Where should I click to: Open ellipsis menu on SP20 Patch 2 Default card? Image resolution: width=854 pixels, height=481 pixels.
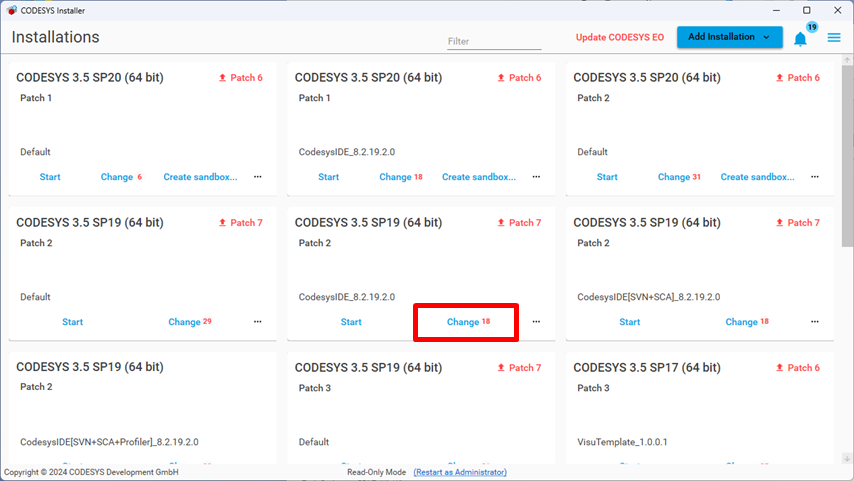point(815,176)
